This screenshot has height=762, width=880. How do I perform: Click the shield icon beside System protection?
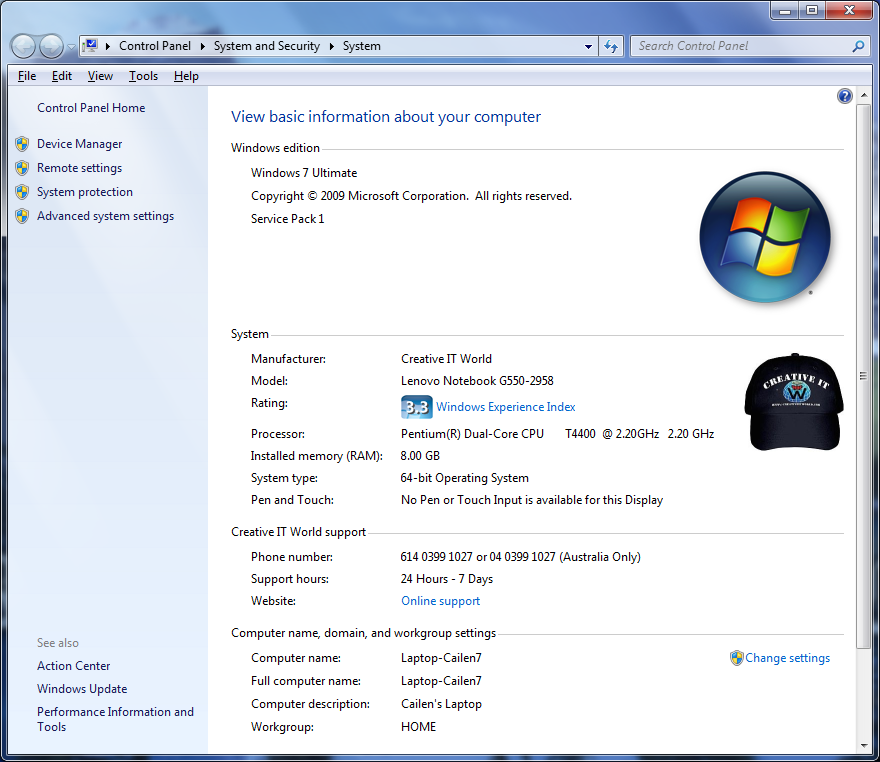pyautogui.click(x=22, y=192)
